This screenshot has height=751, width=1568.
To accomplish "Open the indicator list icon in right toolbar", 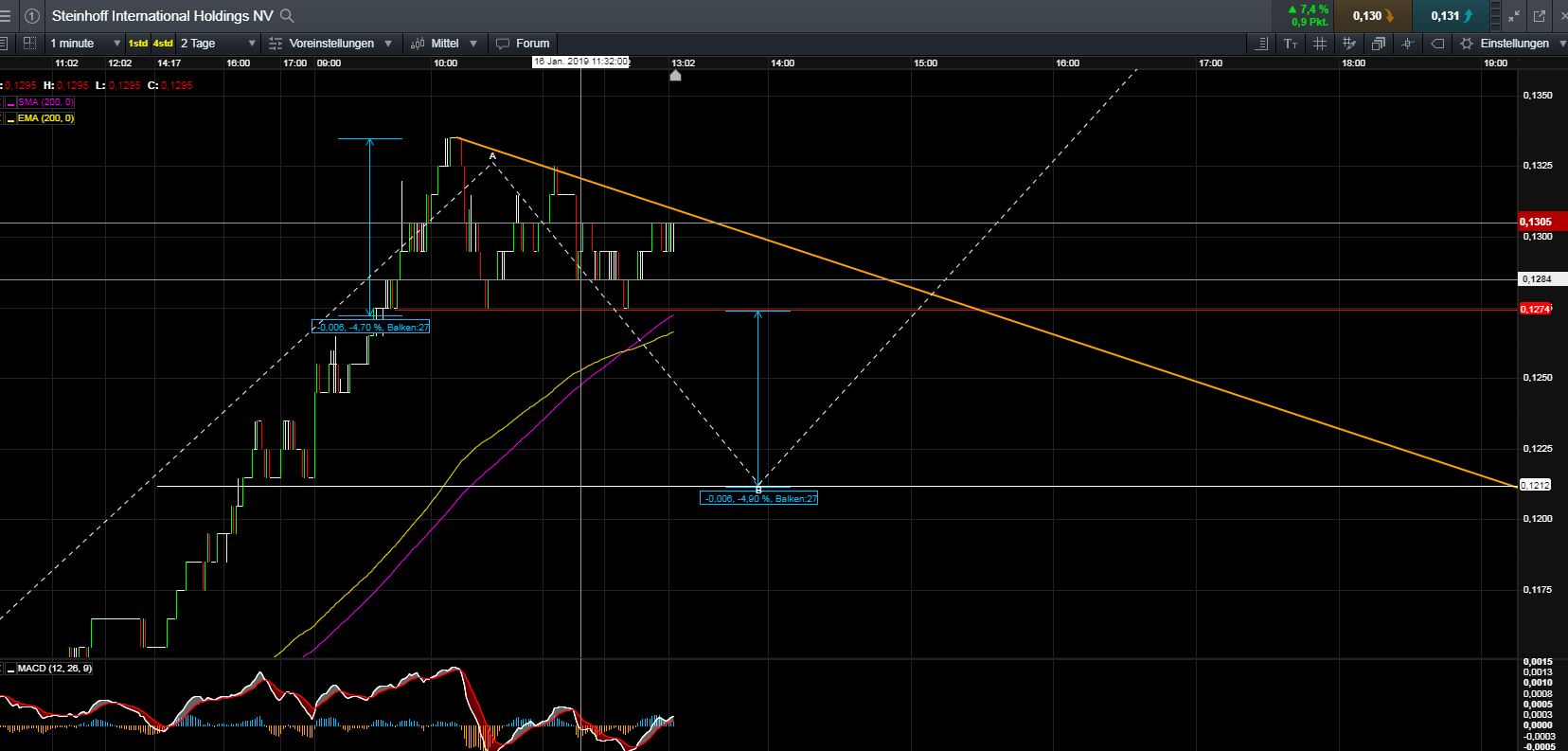I will [1261, 44].
